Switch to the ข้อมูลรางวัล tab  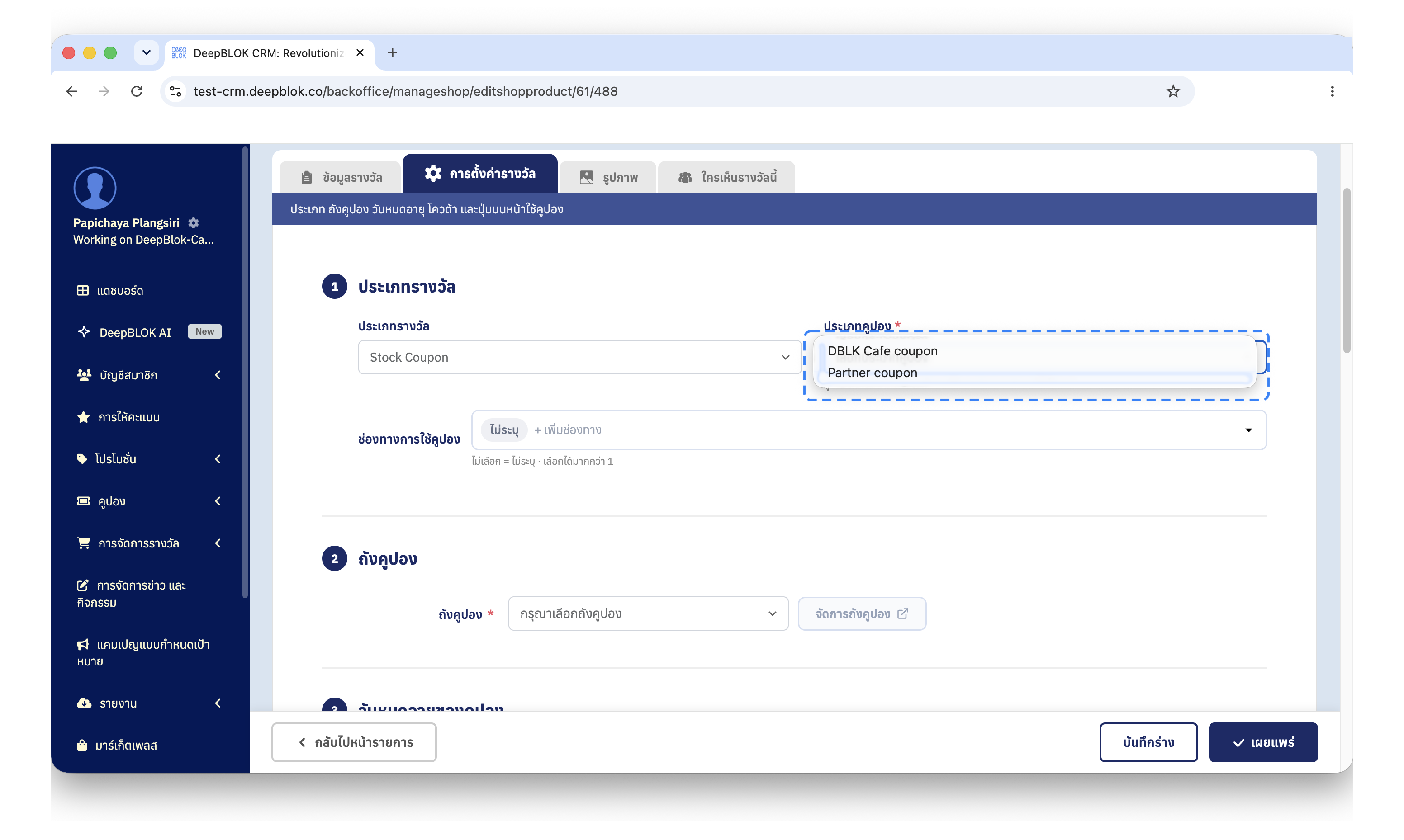pyautogui.click(x=341, y=177)
